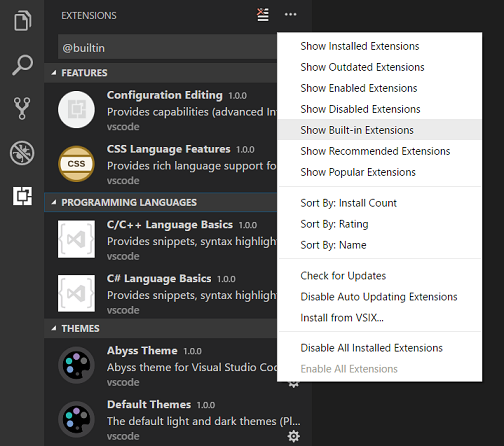This screenshot has height=446, width=504.
Task: Open the C# Language Basics title
Action: tap(159, 278)
